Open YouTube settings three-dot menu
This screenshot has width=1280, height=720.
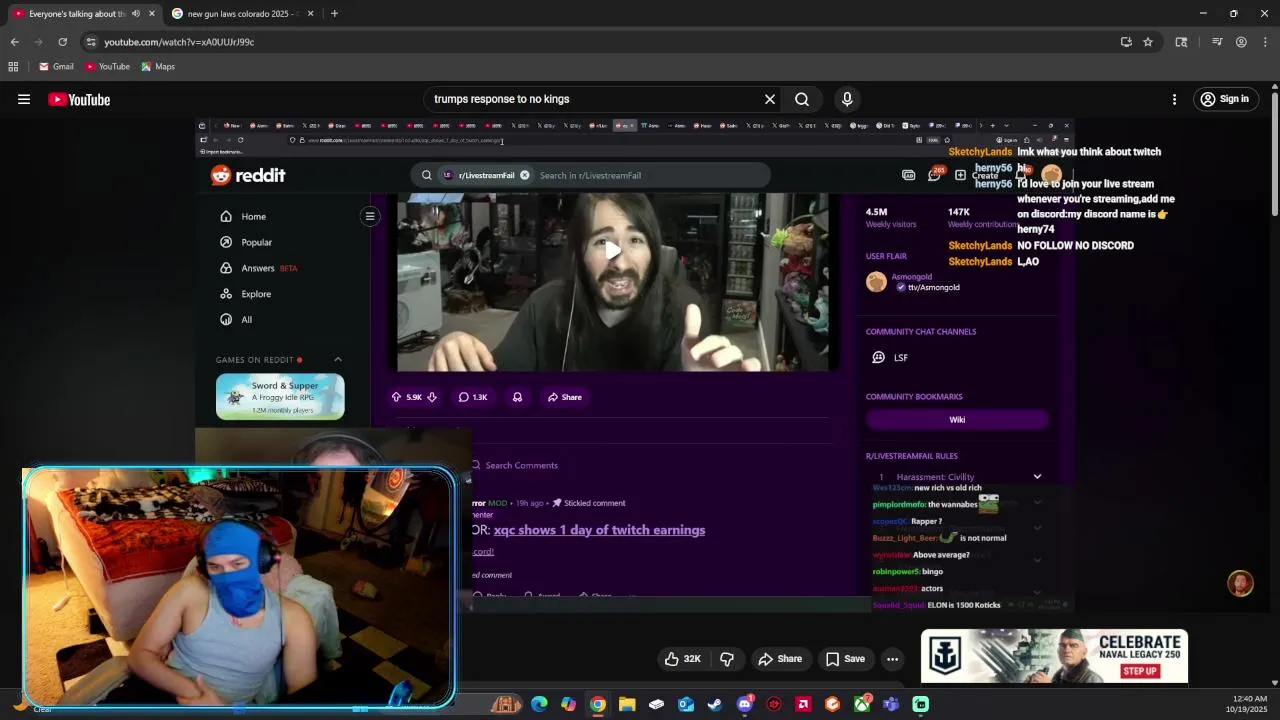pyautogui.click(x=1175, y=99)
